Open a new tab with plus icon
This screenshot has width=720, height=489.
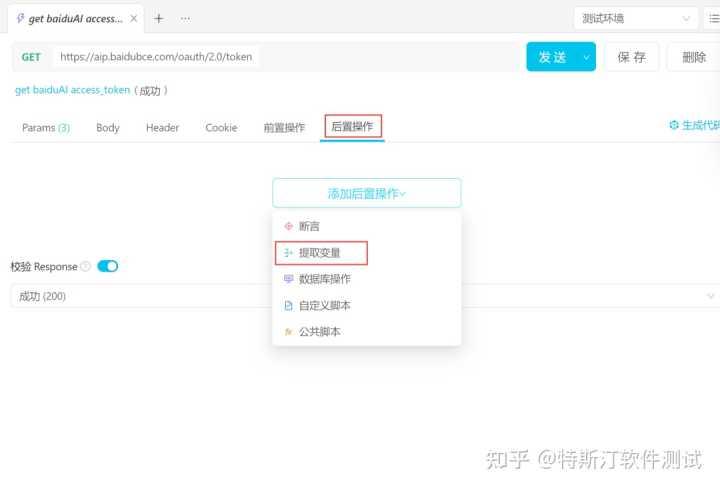158,18
